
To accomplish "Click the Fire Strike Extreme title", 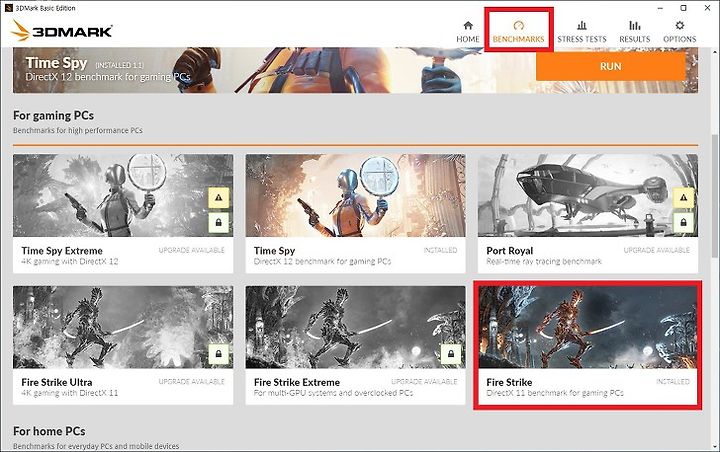I will [x=297, y=382].
